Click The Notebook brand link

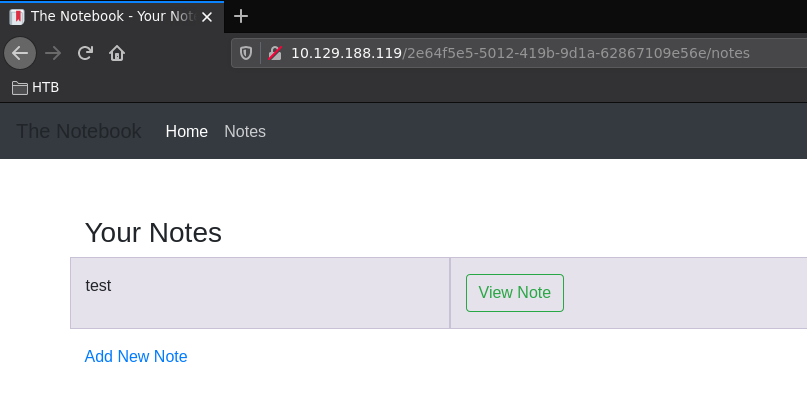pos(79,131)
